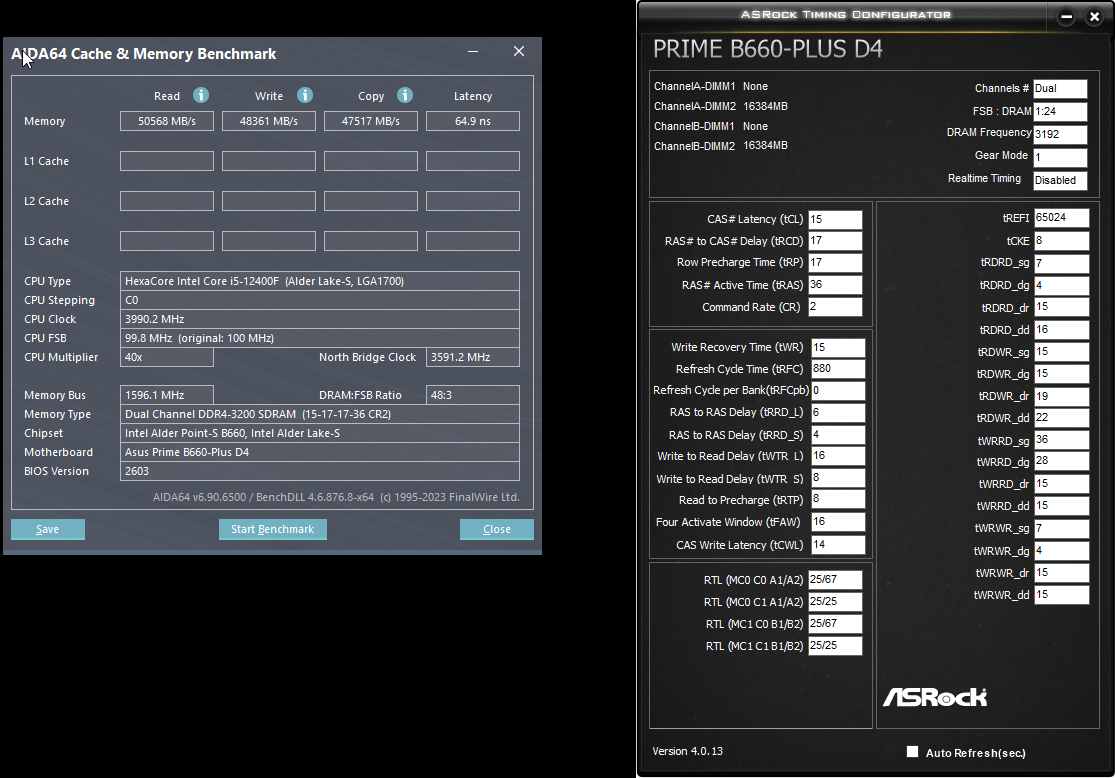The height and width of the screenshot is (778, 1115).
Task: Click the tRDWR_dd field showing 22
Action: (1062, 418)
